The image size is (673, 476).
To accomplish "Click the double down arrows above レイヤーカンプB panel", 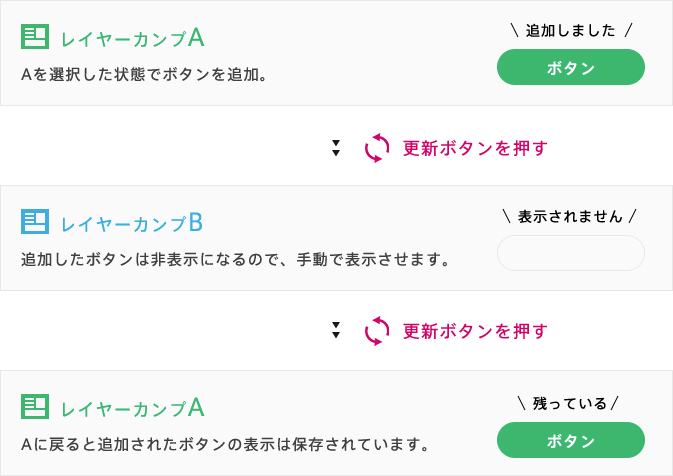I will (x=336, y=148).
